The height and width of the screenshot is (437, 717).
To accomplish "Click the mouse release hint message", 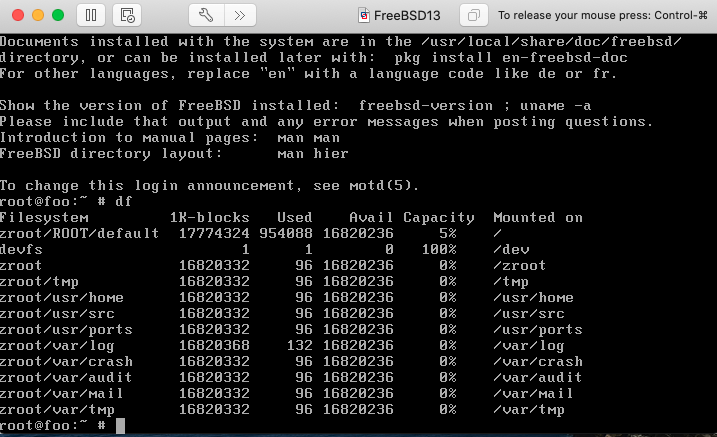I will (x=604, y=16).
